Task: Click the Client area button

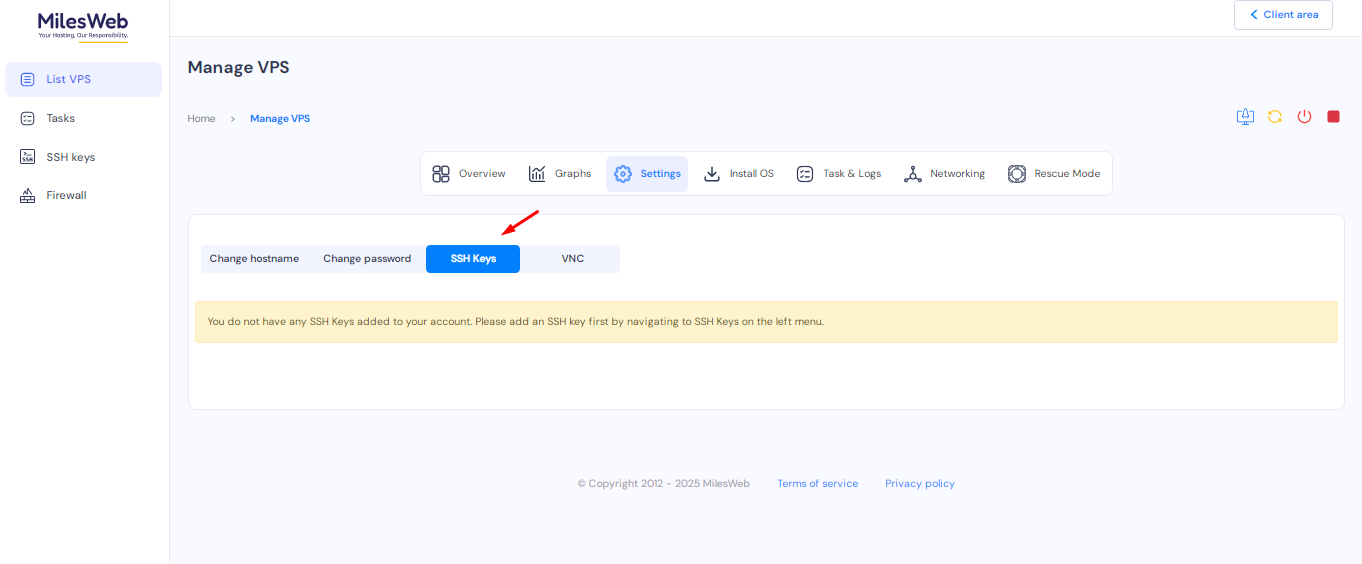Action: pos(1283,15)
